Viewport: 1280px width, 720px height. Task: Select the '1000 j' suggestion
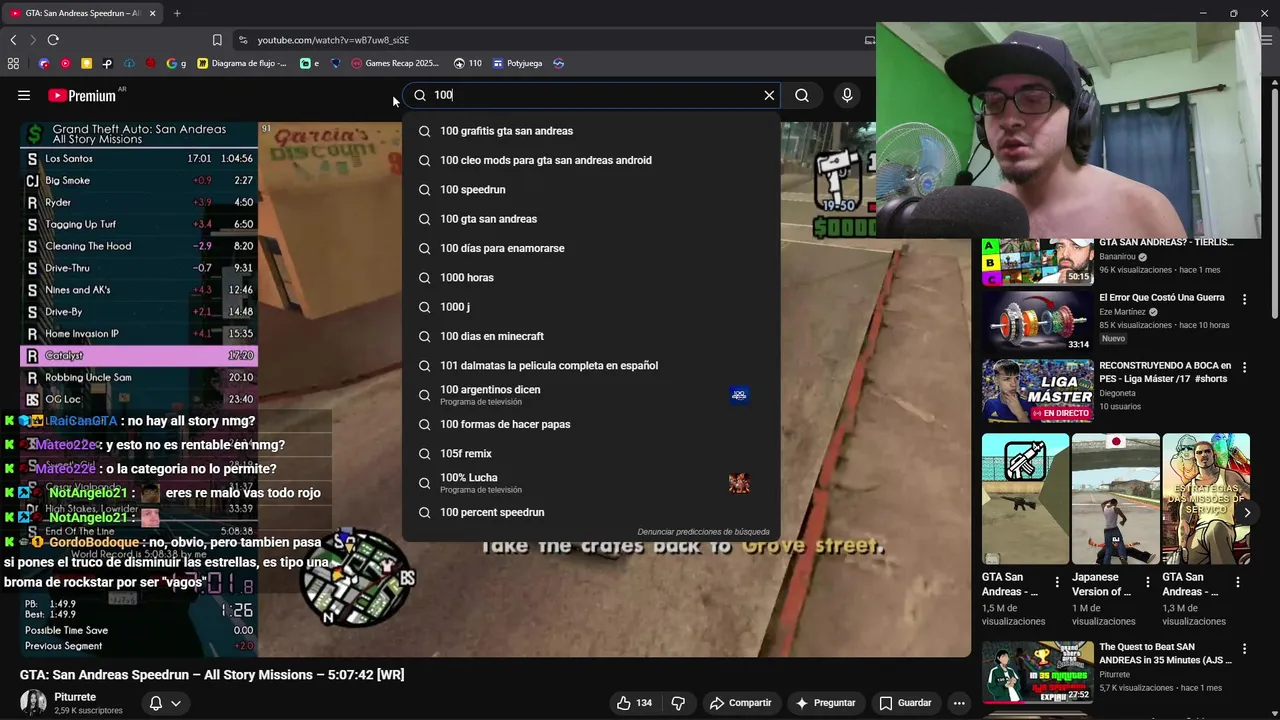click(591, 307)
